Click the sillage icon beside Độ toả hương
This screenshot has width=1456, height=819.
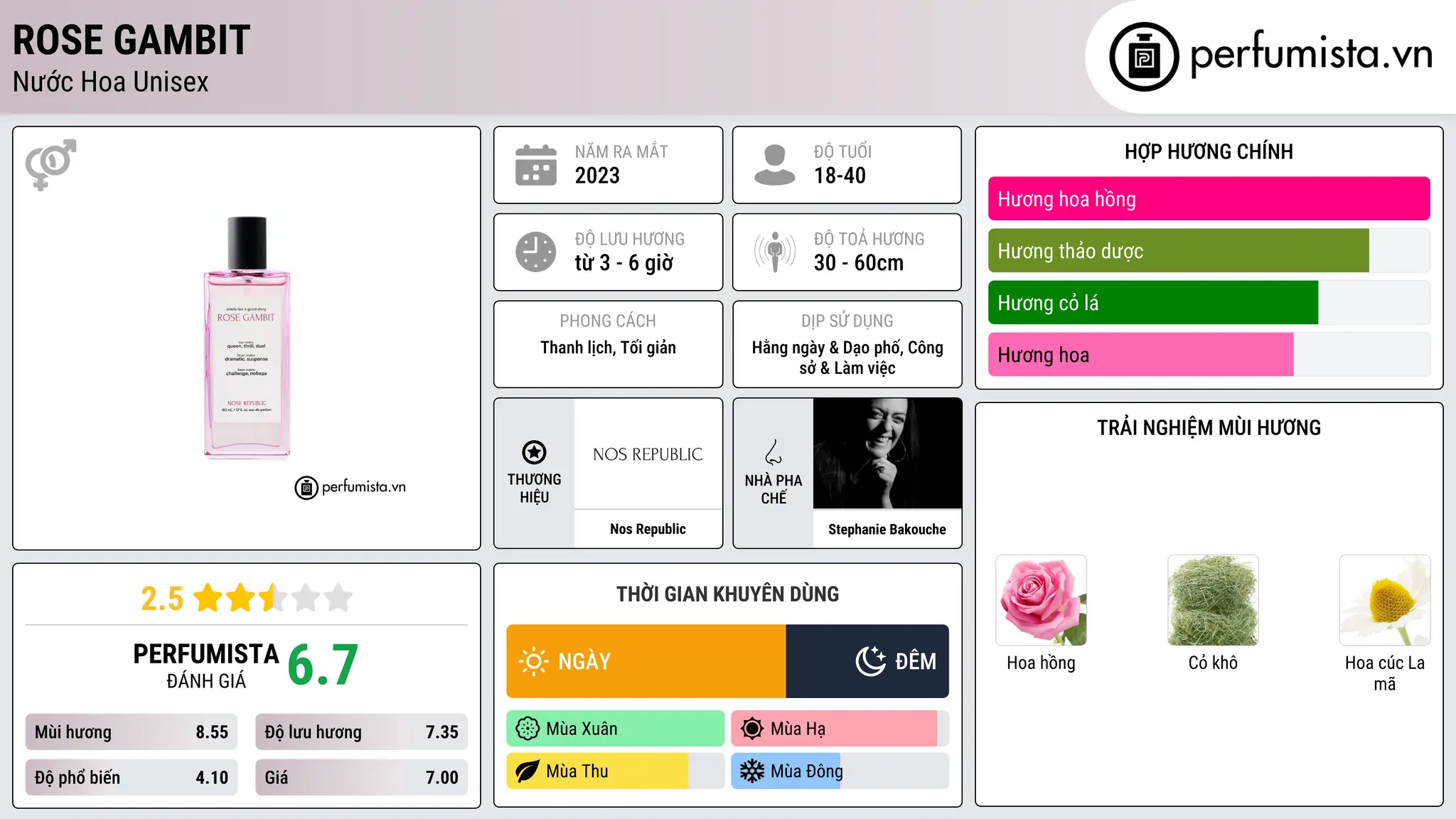[775, 252]
